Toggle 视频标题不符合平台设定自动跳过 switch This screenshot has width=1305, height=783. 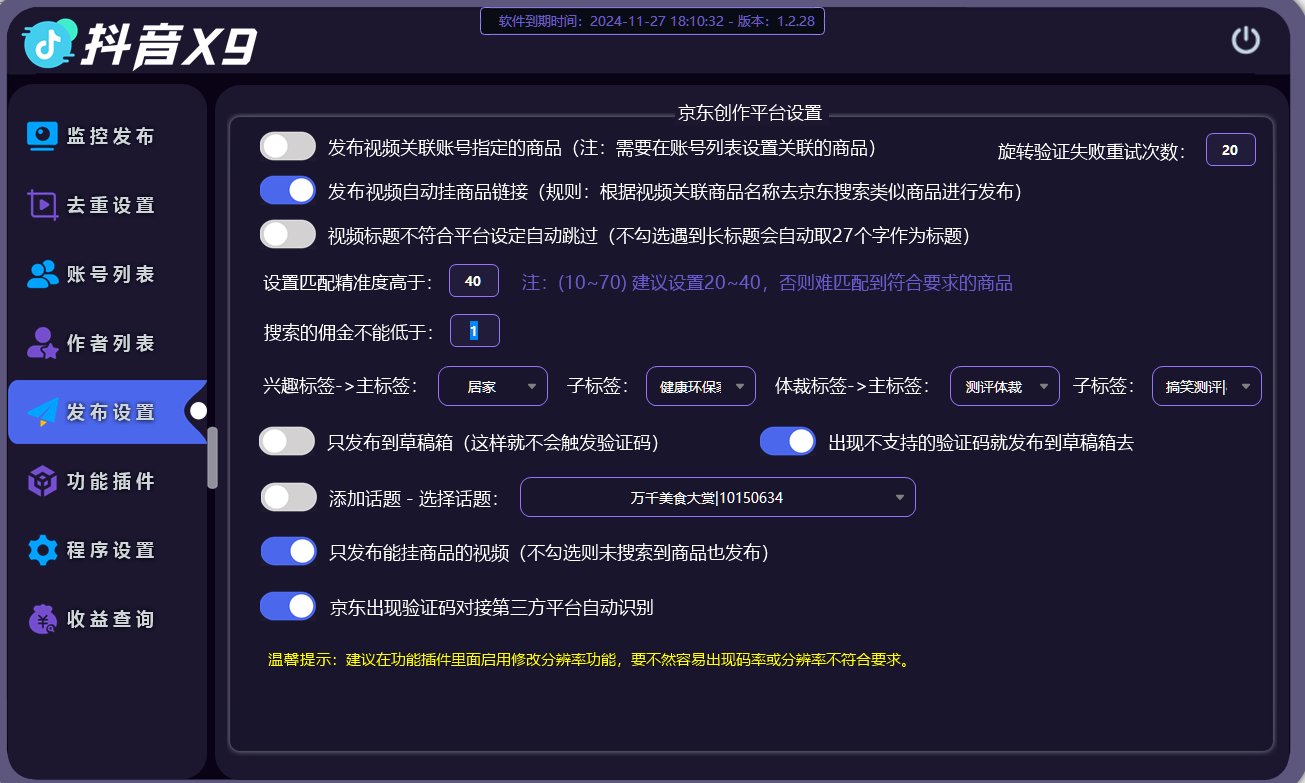[288, 234]
